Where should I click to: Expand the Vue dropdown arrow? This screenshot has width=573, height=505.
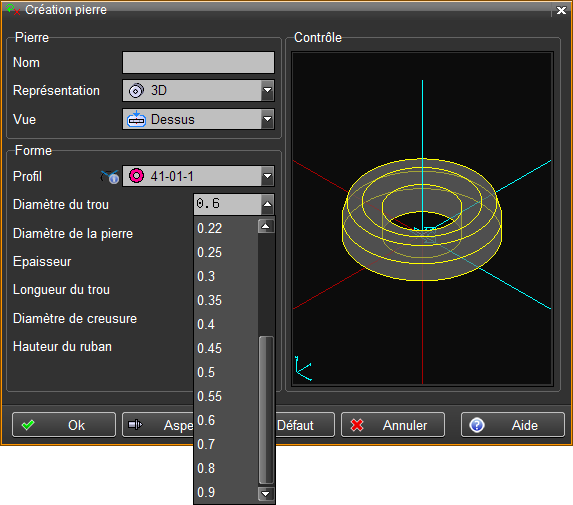(x=267, y=119)
